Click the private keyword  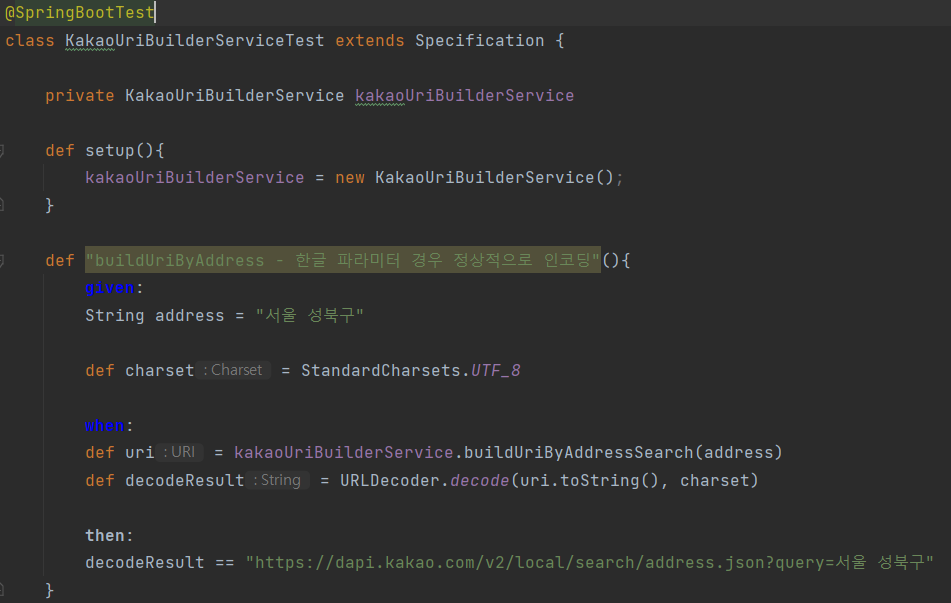click(x=79, y=96)
